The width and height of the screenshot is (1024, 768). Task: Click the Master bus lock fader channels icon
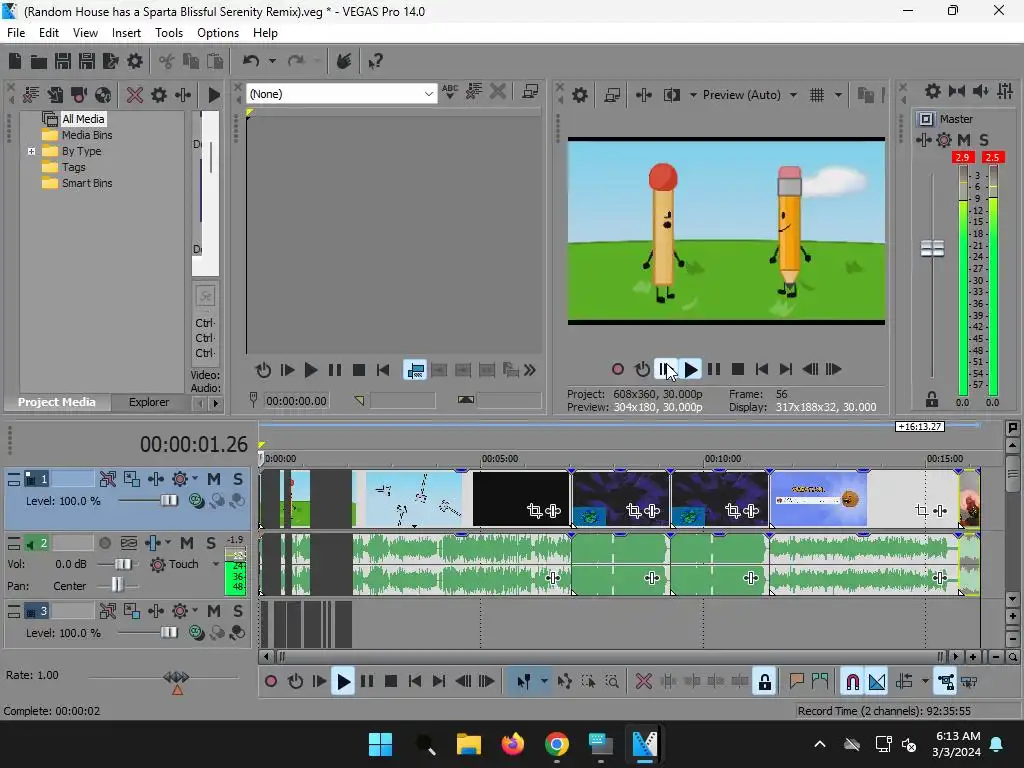931,399
